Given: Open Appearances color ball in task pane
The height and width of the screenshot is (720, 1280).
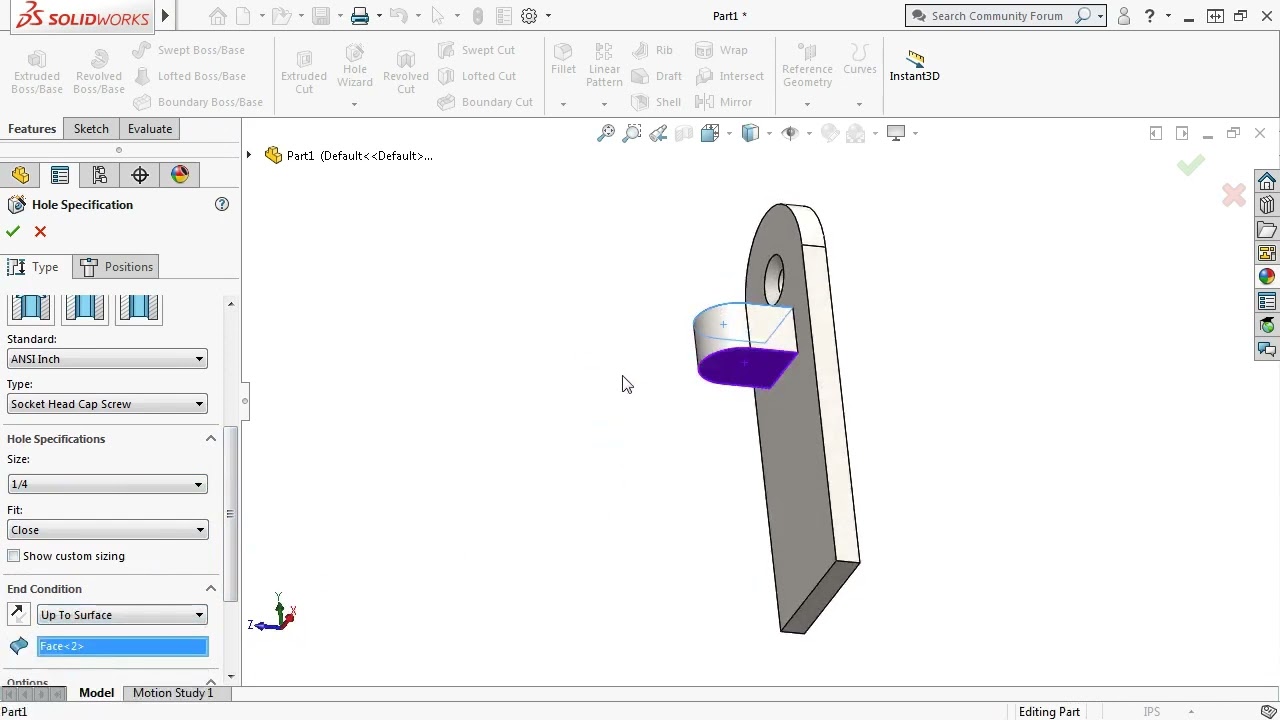Looking at the screenshot, I should pyautogui.click(x=1267, y=277).
